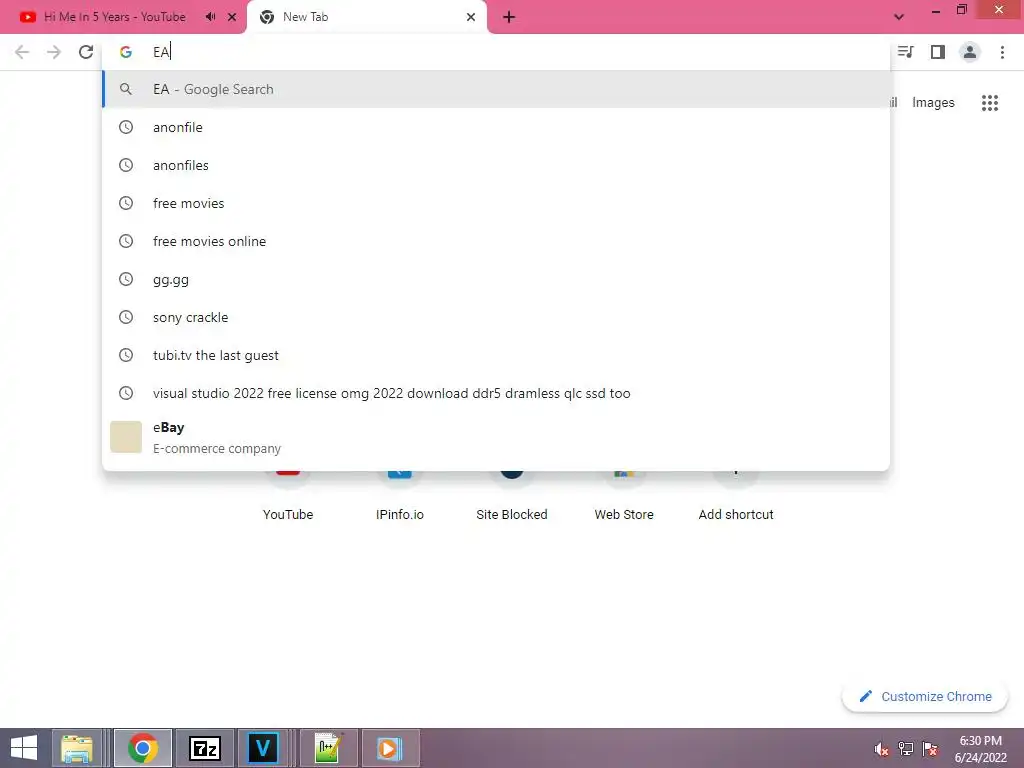The width and height of the screenshot is (1024, 768).
Task: Reload the page with refresh icon
Action: 86,52
